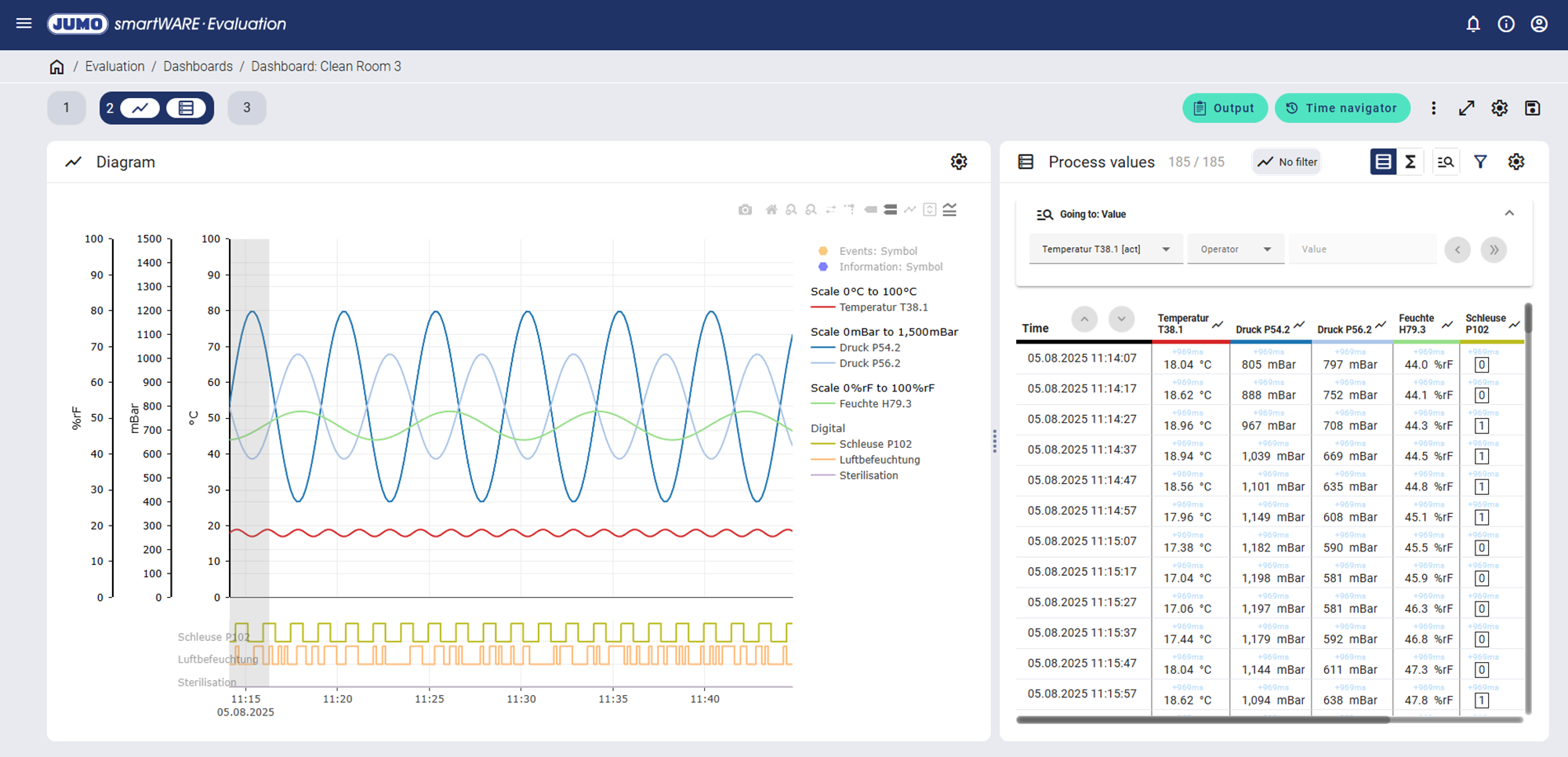Screen dimensions: 1568x757
Task: Click the save dashboard icon
Action: point(1533,108)
